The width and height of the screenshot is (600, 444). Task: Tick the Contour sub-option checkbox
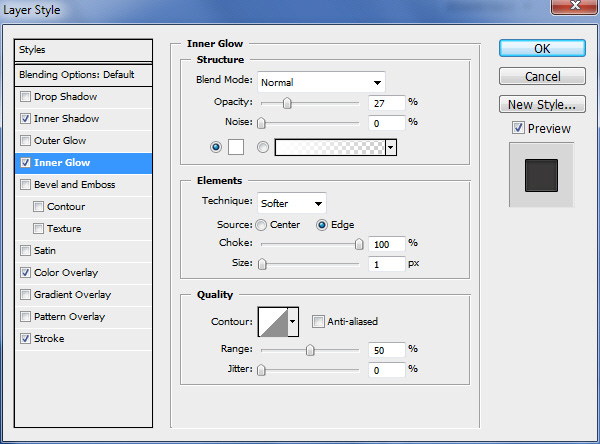38,207
